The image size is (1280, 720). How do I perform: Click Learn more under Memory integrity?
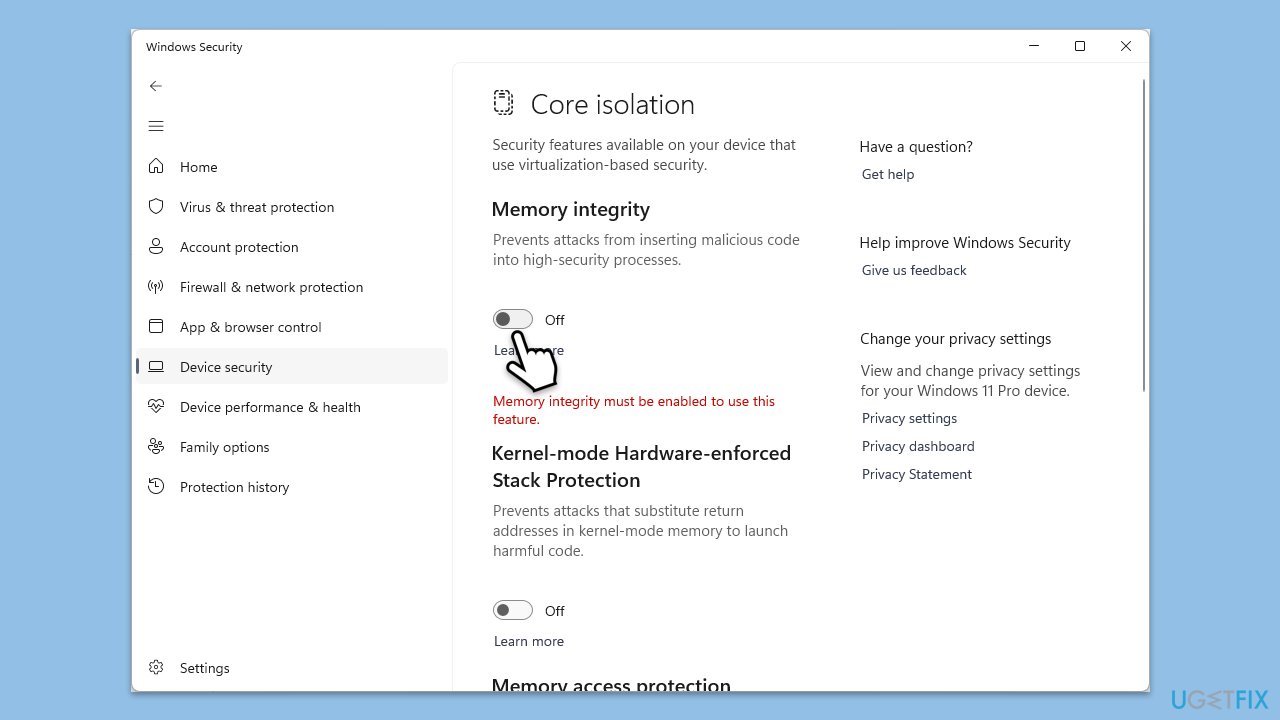pos(528,350)
